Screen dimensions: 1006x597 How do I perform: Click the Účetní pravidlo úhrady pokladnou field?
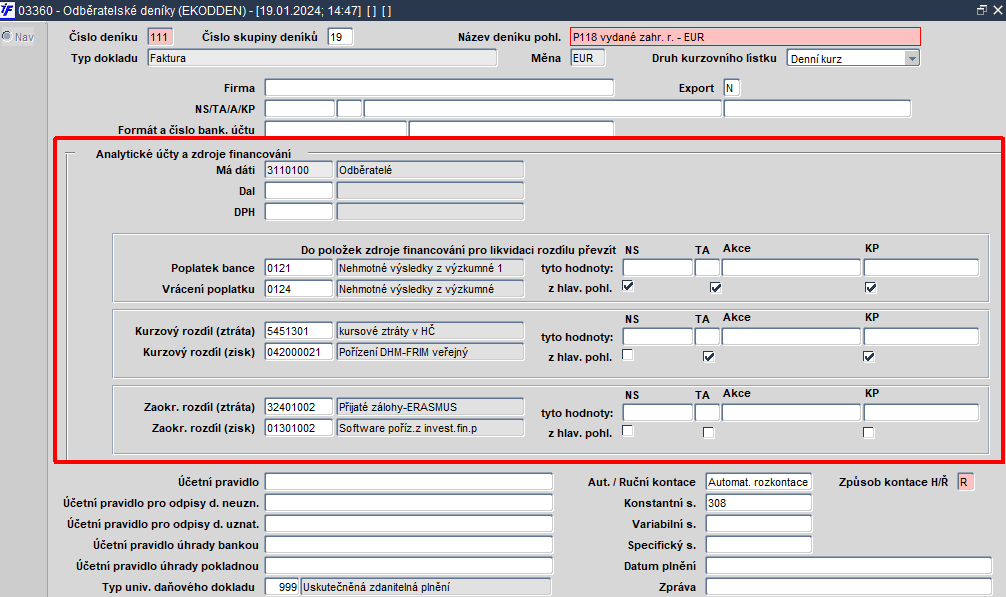[409, 566]
